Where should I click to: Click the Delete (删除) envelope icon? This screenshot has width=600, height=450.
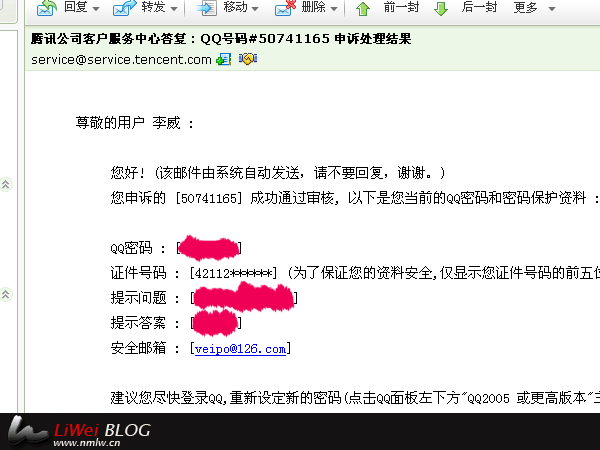point(285,8)
